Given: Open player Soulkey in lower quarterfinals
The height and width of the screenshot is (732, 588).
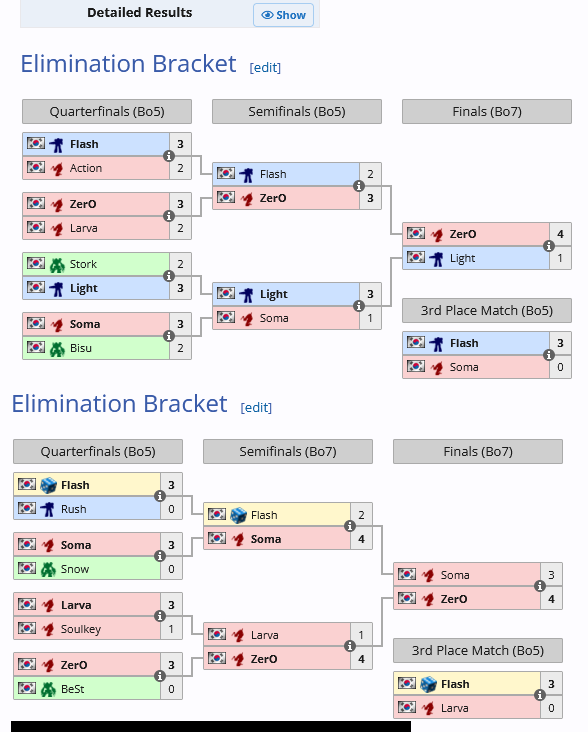Looking at the screenshot, I should point(81,629).
